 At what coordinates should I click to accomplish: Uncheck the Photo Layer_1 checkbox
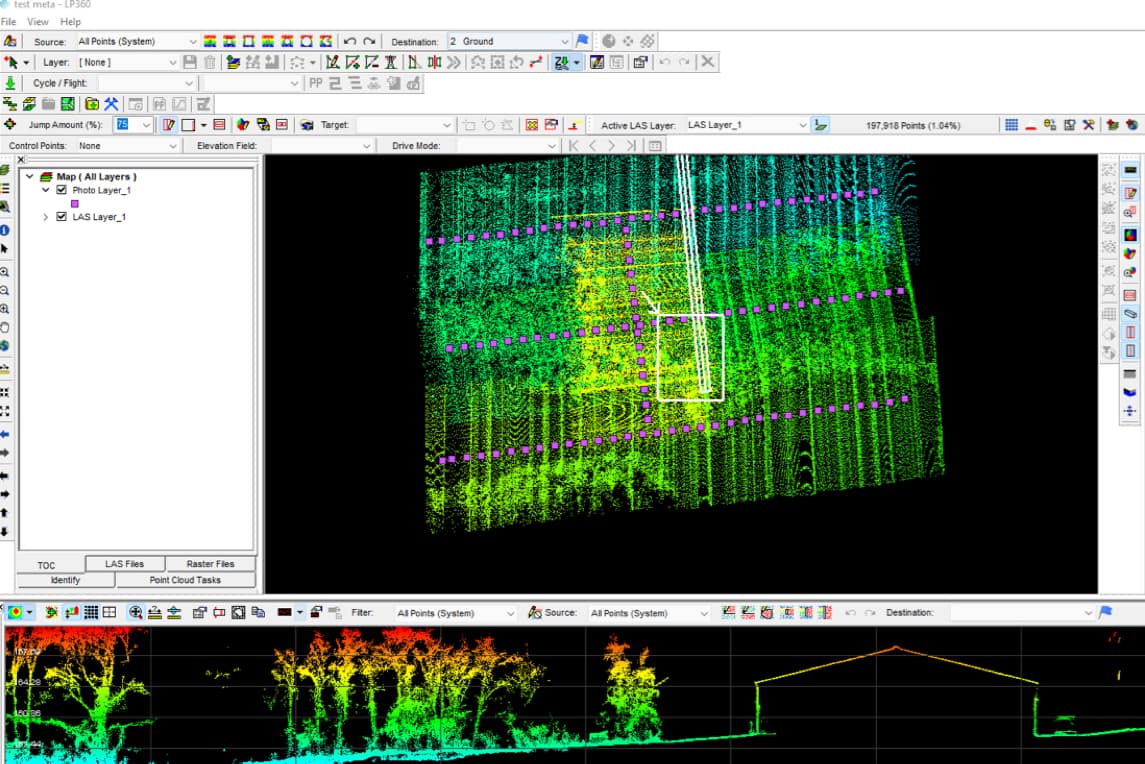(x=62, y=190)
